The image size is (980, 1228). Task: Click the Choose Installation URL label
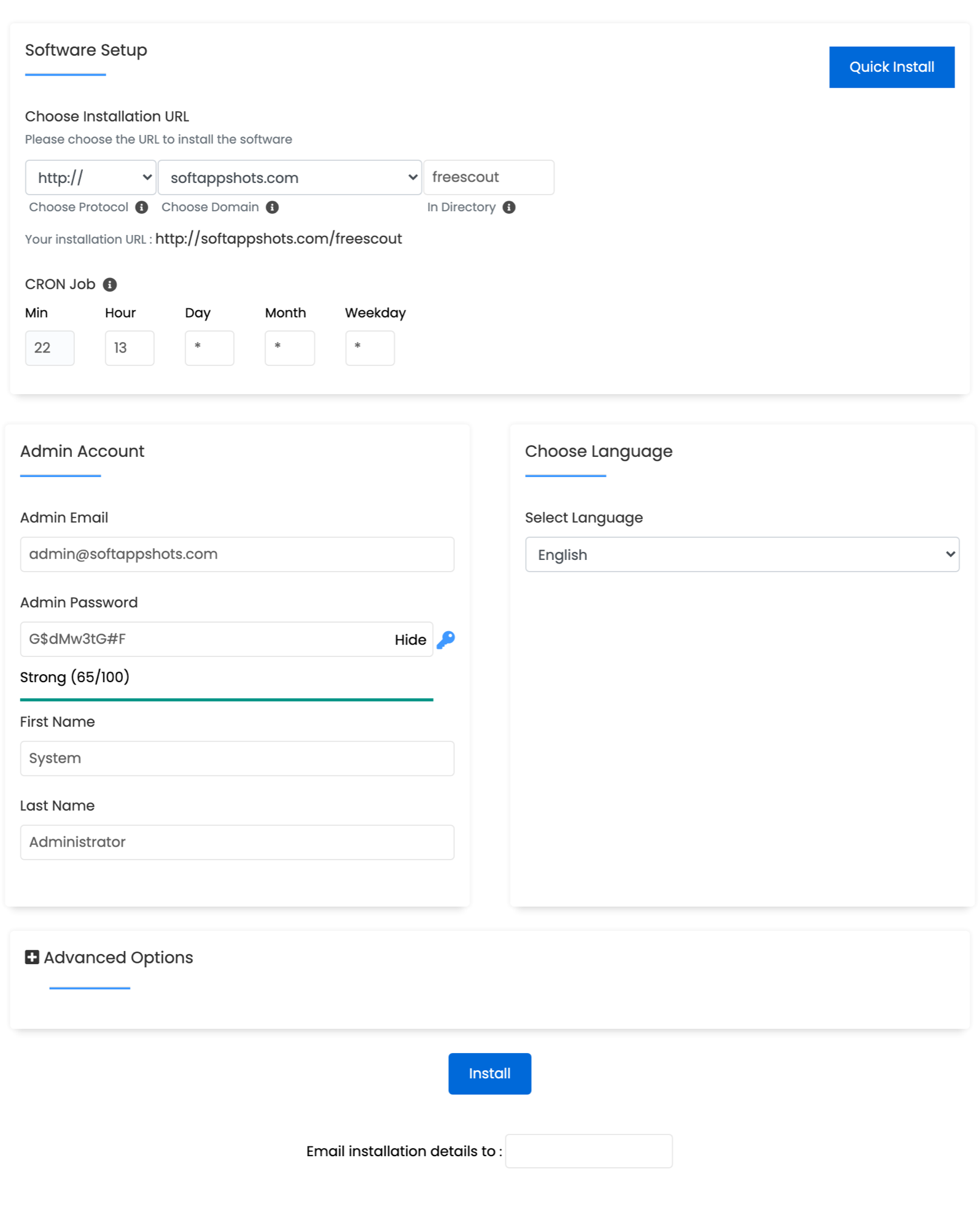pyautogui.click(x=107, y=117)
